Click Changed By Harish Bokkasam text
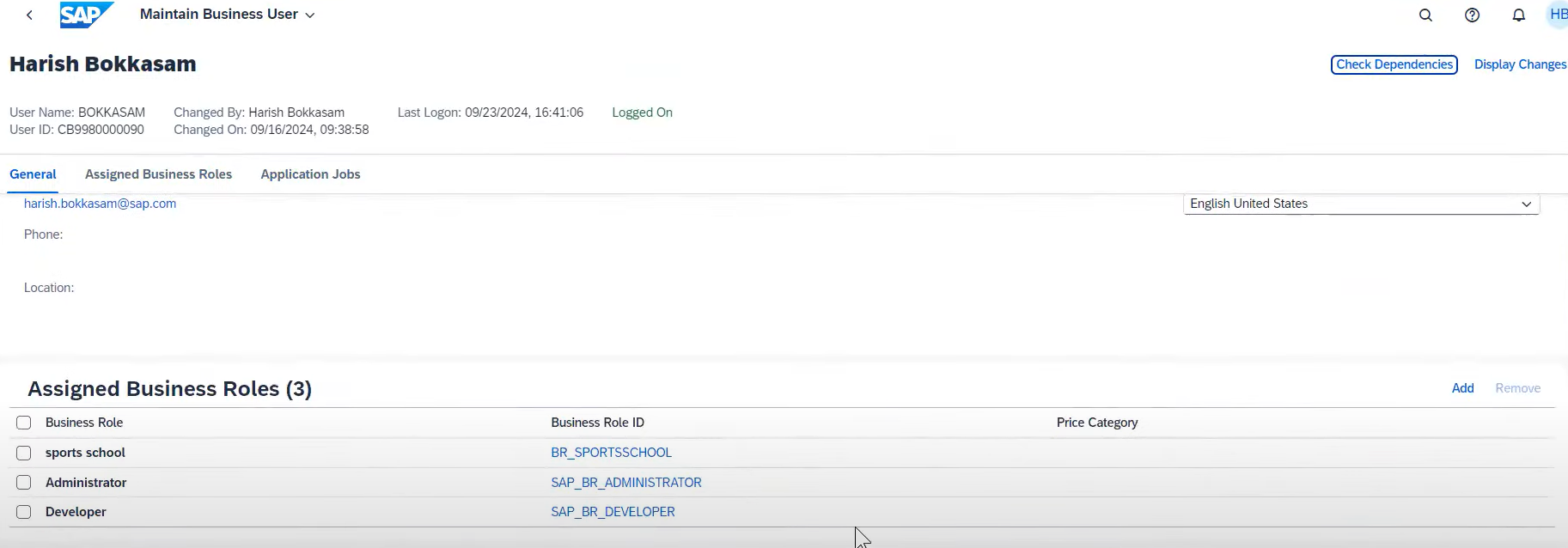The width and height of the screenshot is (1568, 548). pos(259,113)
